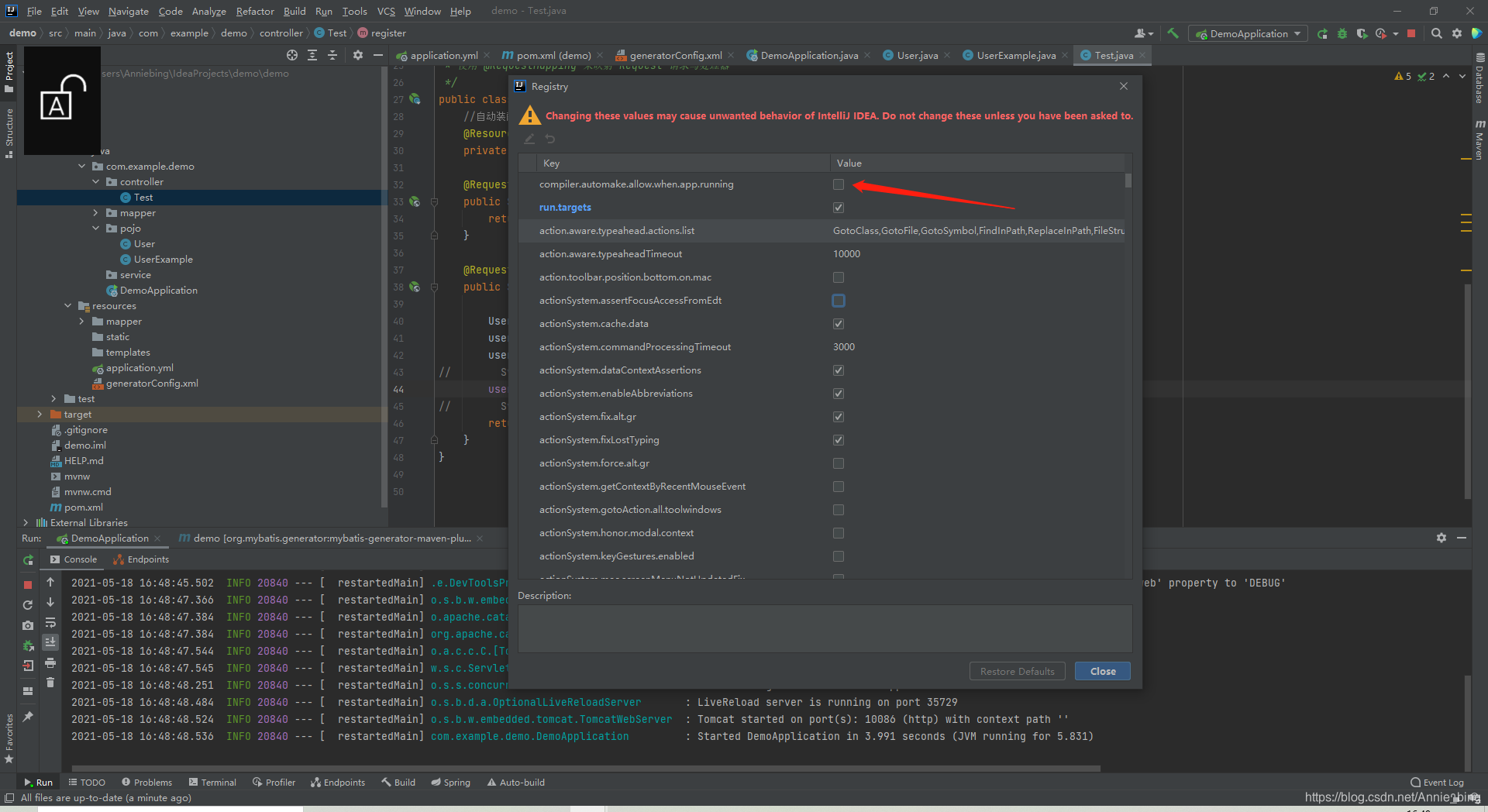Collapse the com.example.demo package
1488x812 pixels.
82,166
